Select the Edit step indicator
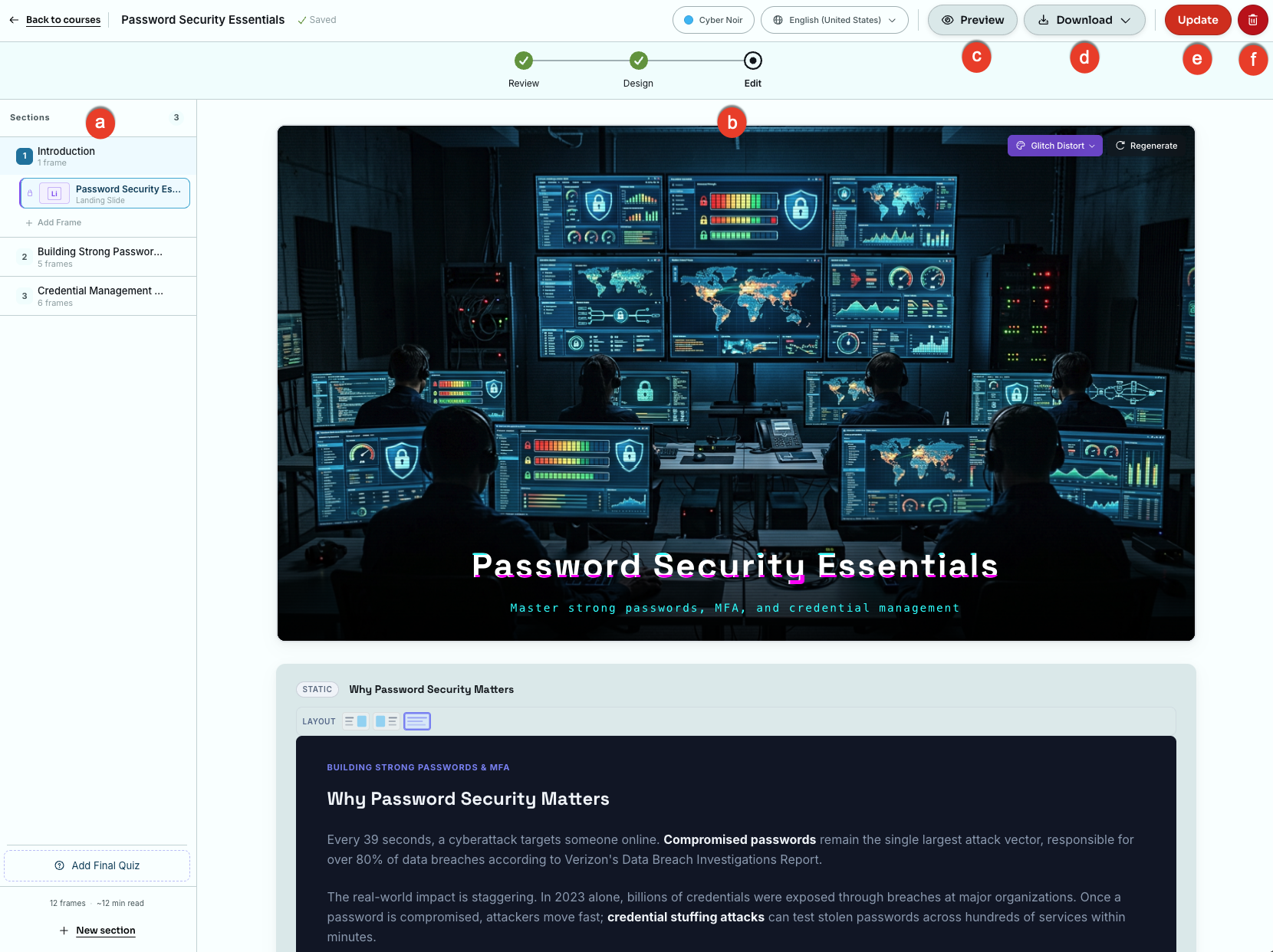This screenshot has width=1273, height=952. (753, 61)
